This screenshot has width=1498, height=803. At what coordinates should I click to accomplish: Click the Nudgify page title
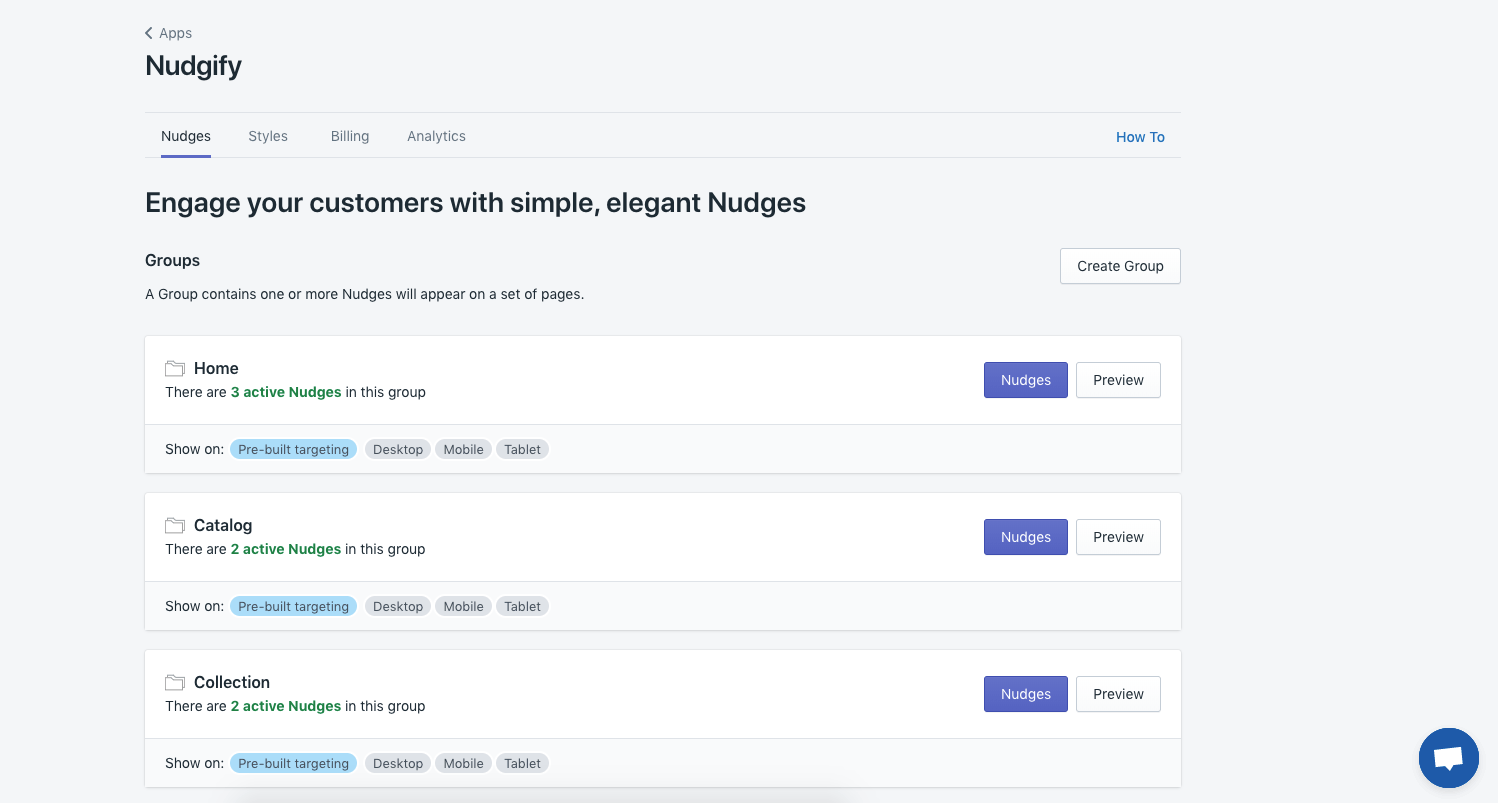[193, 66]
